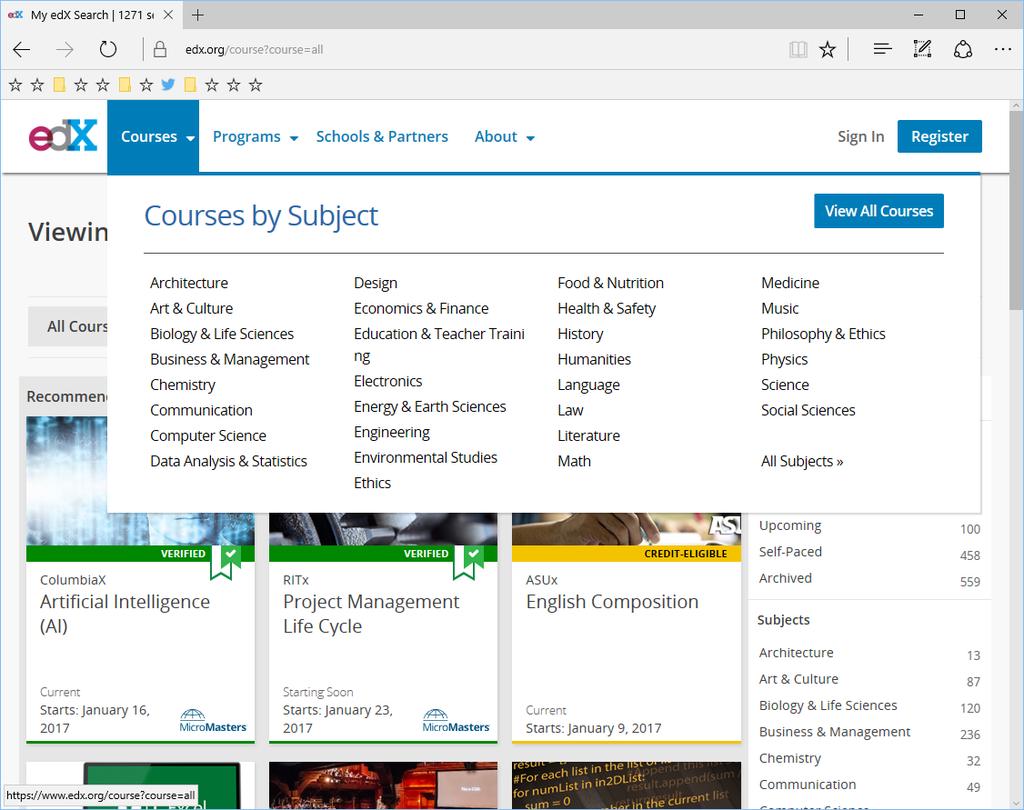Filter by Self-Paced courses
Image resolution: width=1024 pixels, height=810 pixels.
coord(790,551)
